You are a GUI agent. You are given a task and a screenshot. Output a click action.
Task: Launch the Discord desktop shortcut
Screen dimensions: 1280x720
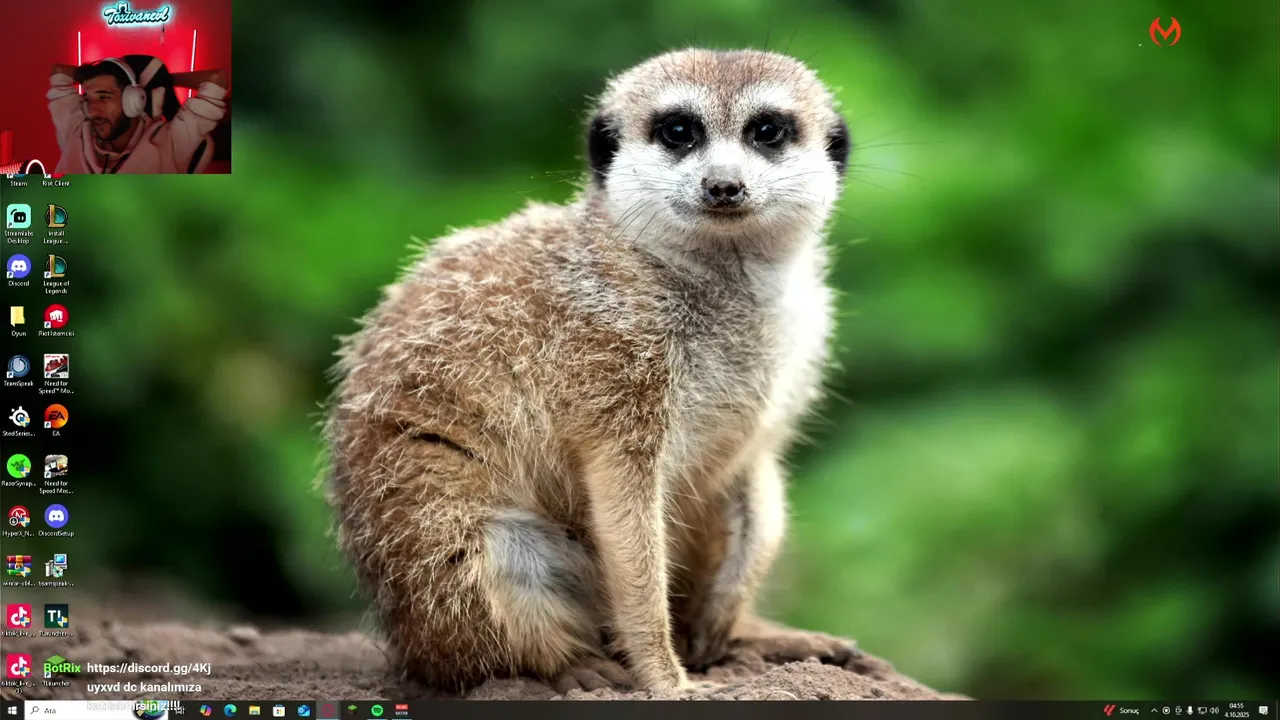pos(18,271)
